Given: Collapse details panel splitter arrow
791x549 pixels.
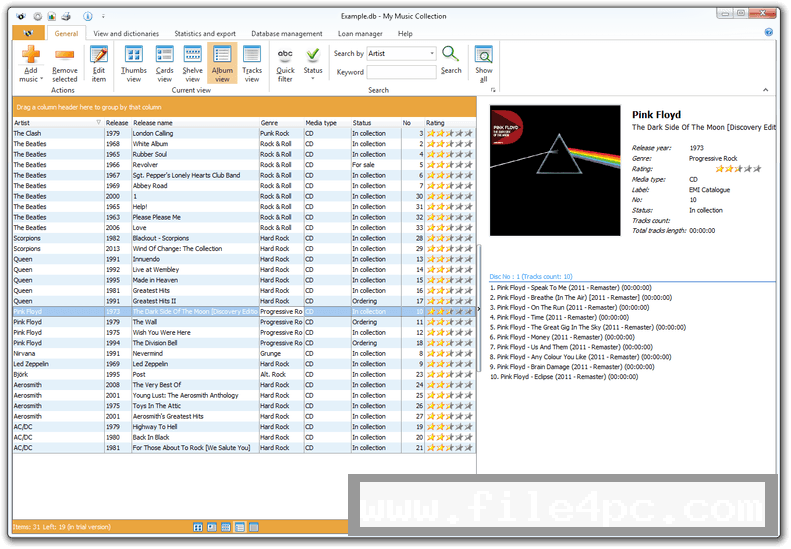Looking at the screenshot, I should [x=479, y=309].
